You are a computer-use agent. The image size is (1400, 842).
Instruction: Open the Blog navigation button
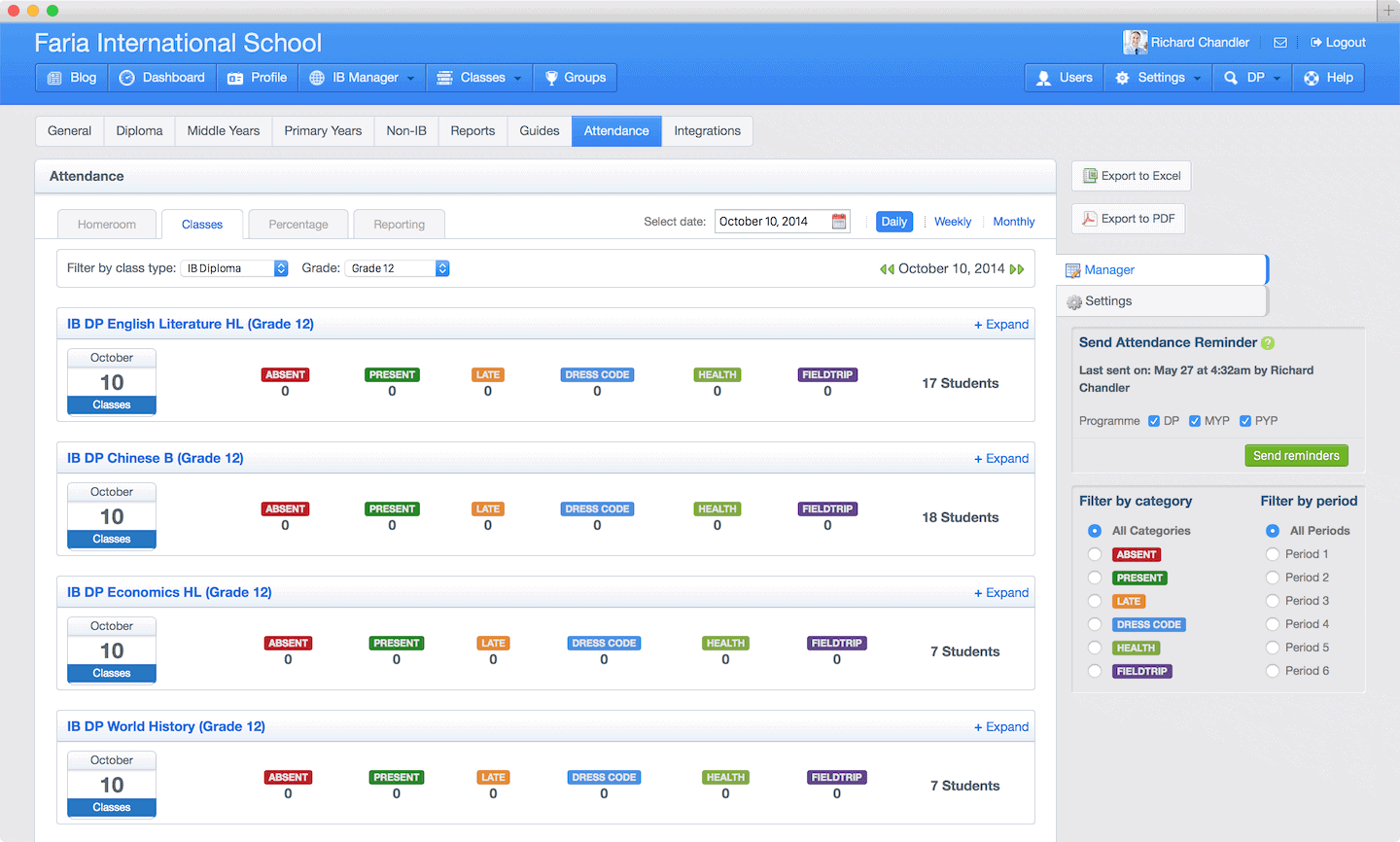pyautogui.click(x=72, y=78)
